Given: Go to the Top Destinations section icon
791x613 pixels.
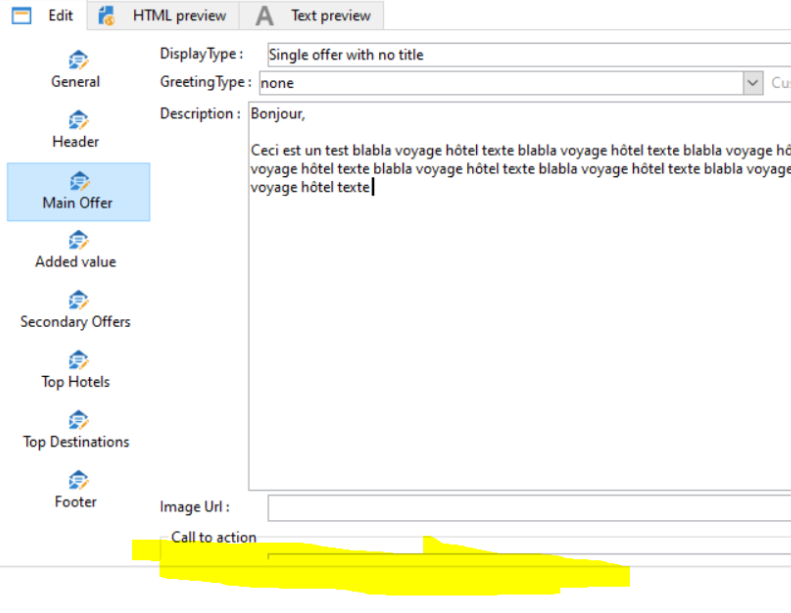Looking at the screenshot, I should 78,420.
